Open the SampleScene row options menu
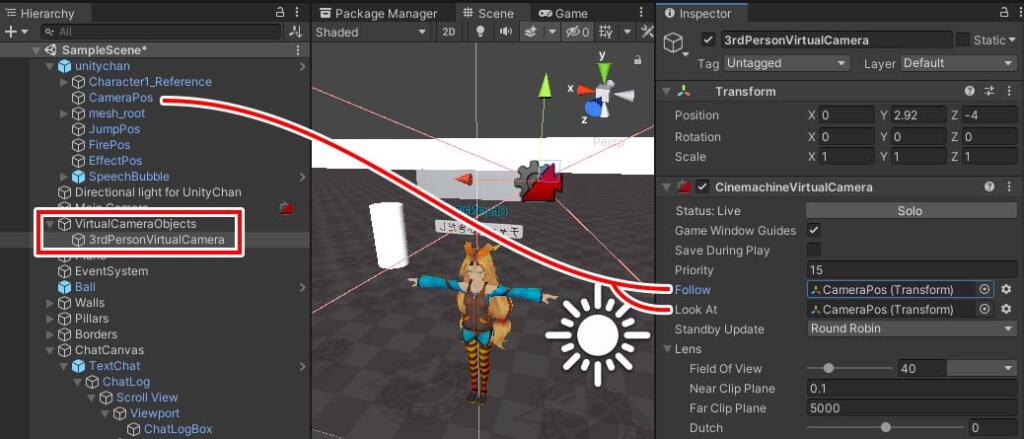 (298, 50)
